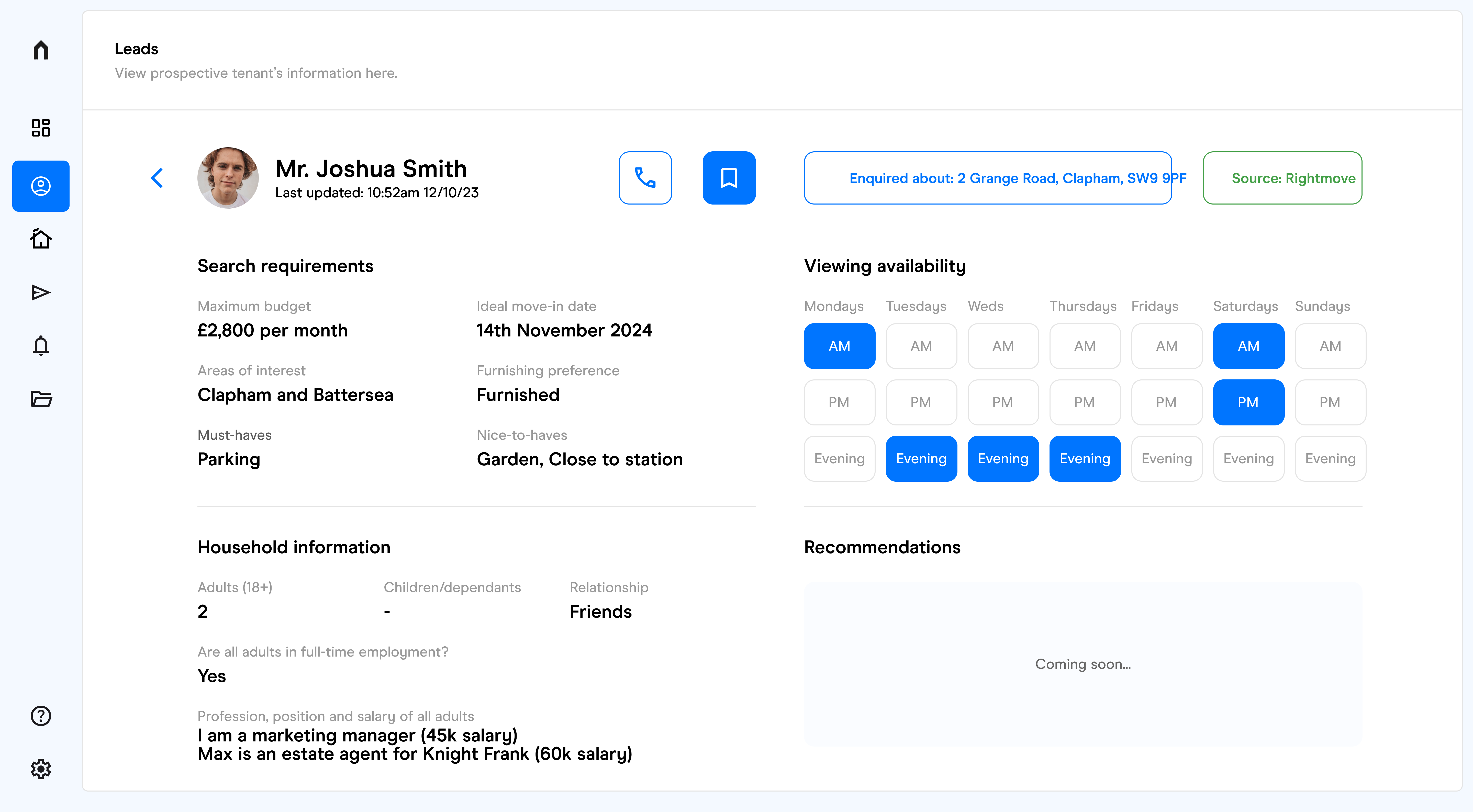
Task: Toggle Tuesdays AM availability
Action: tap(921, 346)
